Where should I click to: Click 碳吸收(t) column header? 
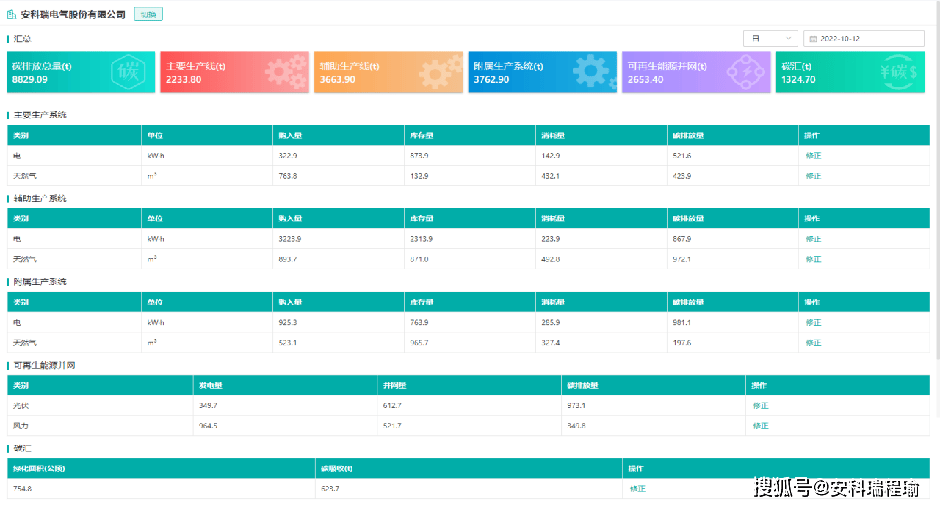pos(336,468)
